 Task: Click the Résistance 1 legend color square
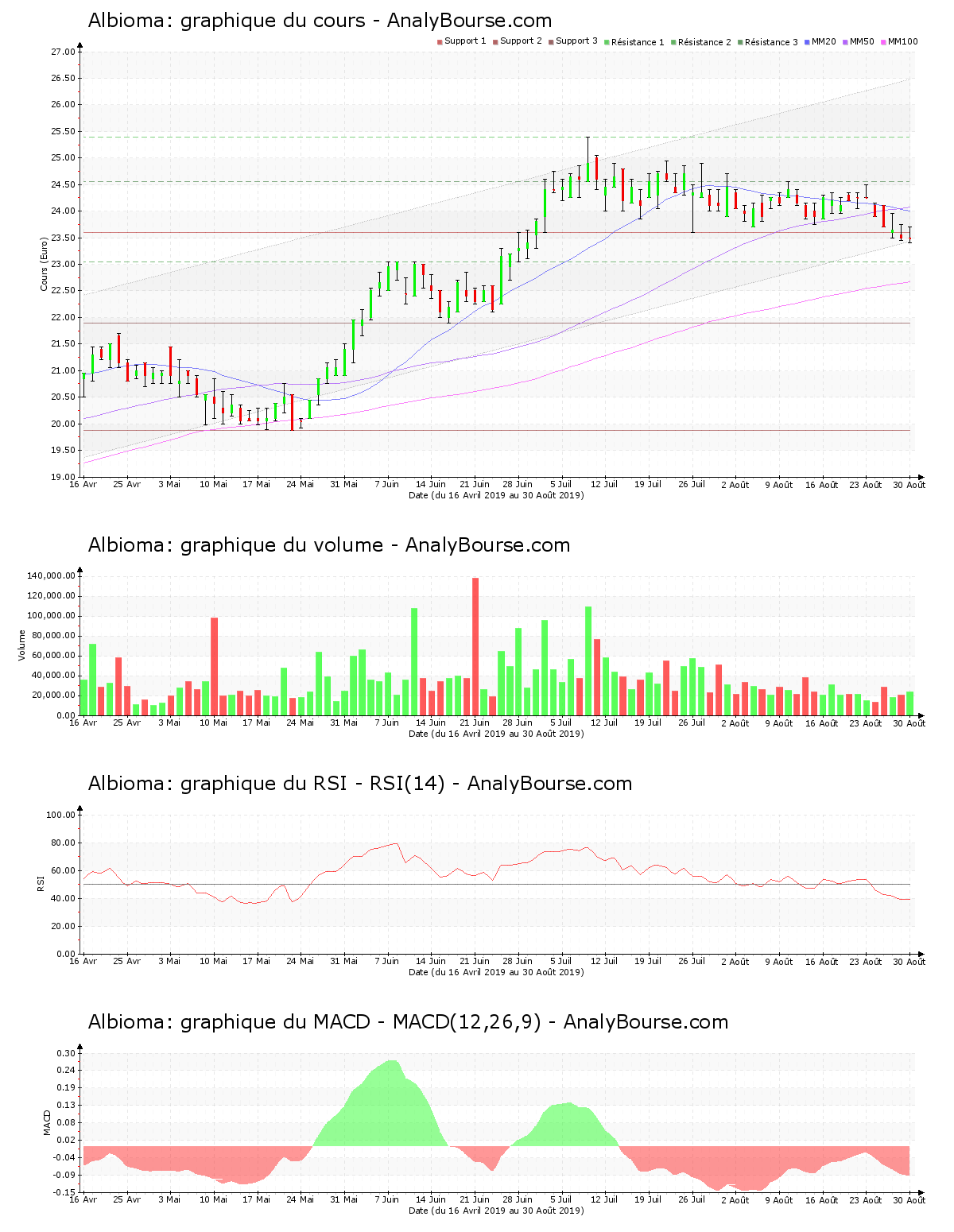607,42
